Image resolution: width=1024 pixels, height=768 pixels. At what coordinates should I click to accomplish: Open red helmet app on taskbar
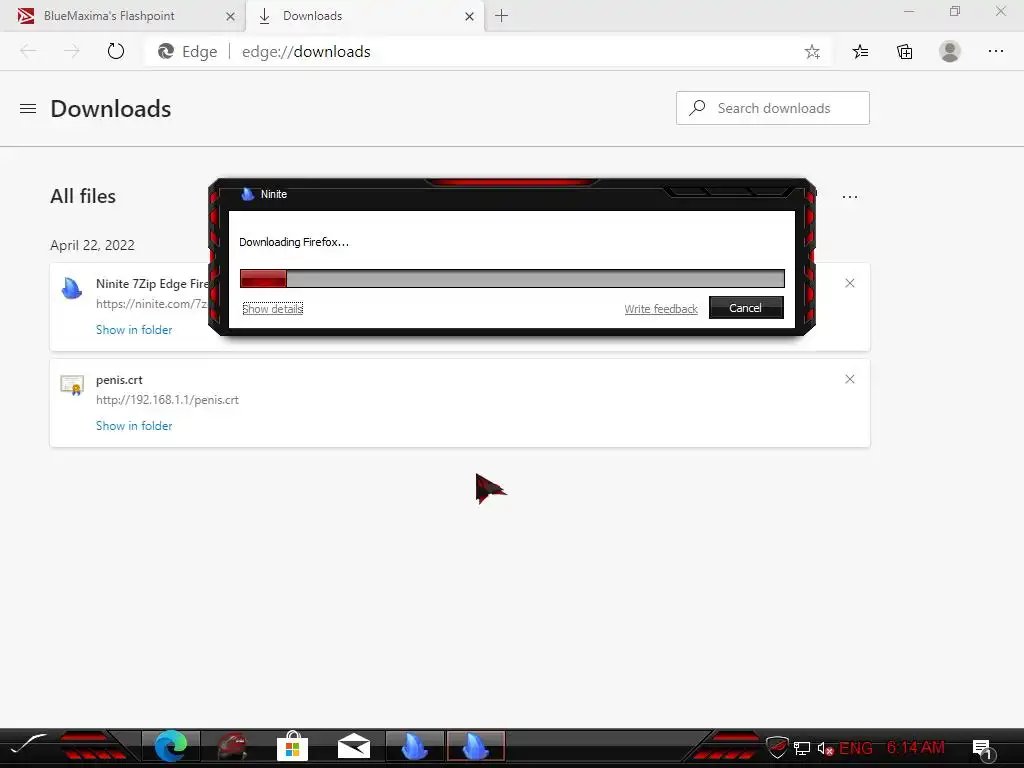click(232, 746)
